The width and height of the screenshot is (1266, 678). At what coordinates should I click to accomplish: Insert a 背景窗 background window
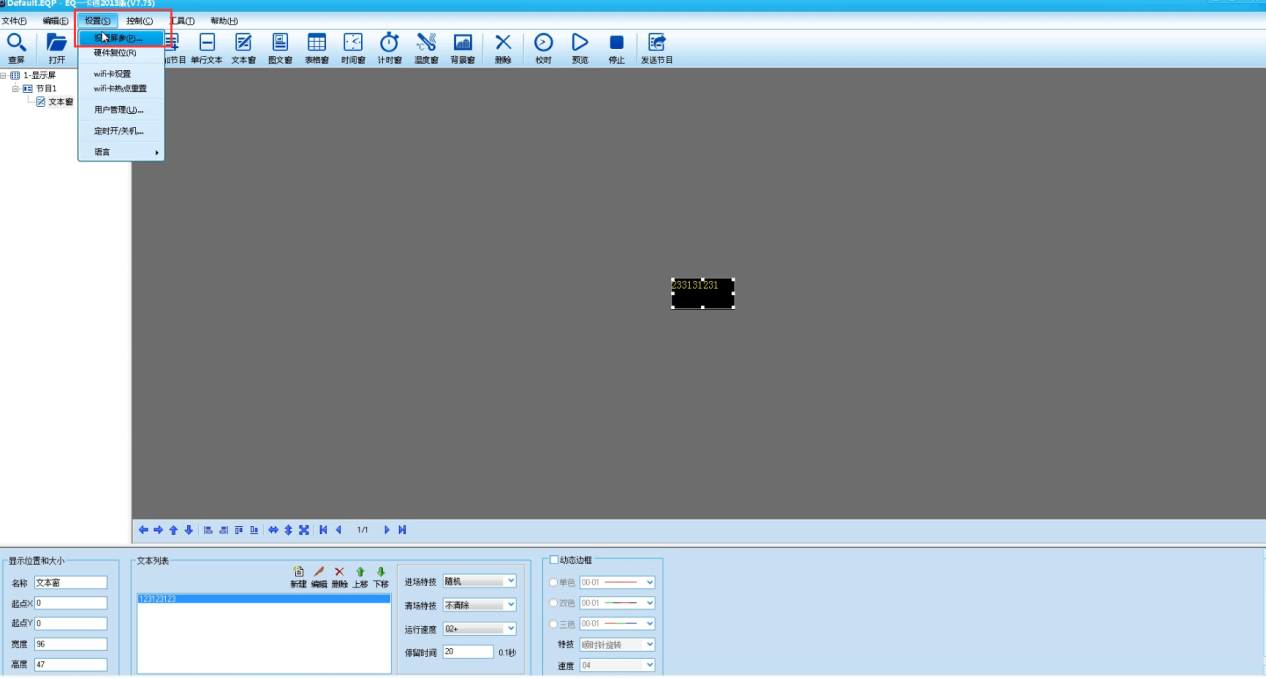(x=462, y=47)
